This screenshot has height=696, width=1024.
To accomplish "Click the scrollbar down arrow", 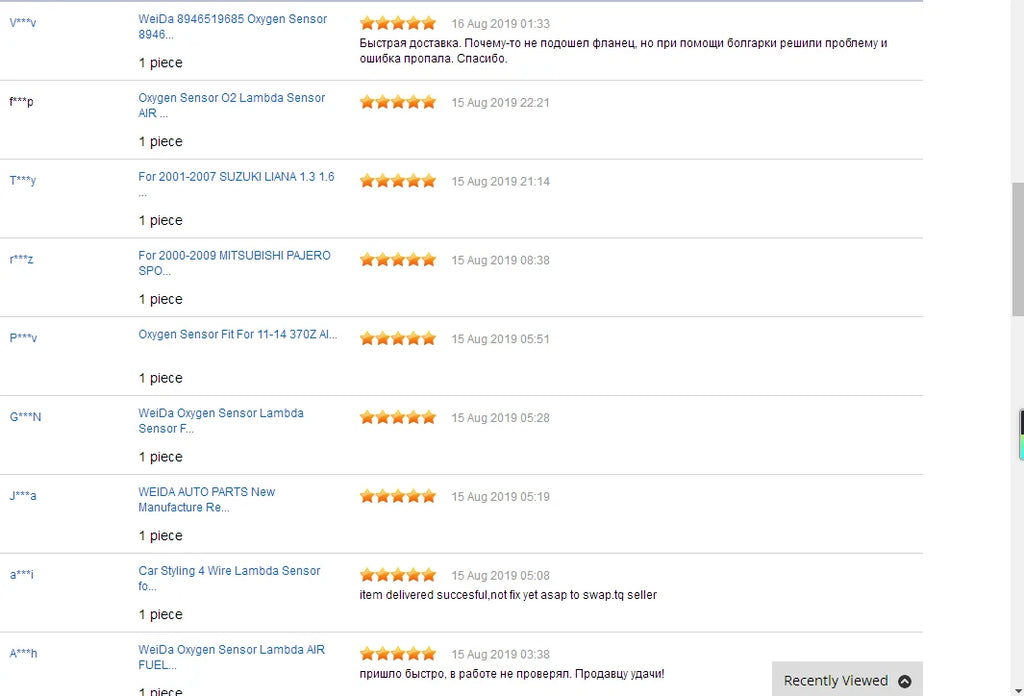I will (x=1017, y=690).
